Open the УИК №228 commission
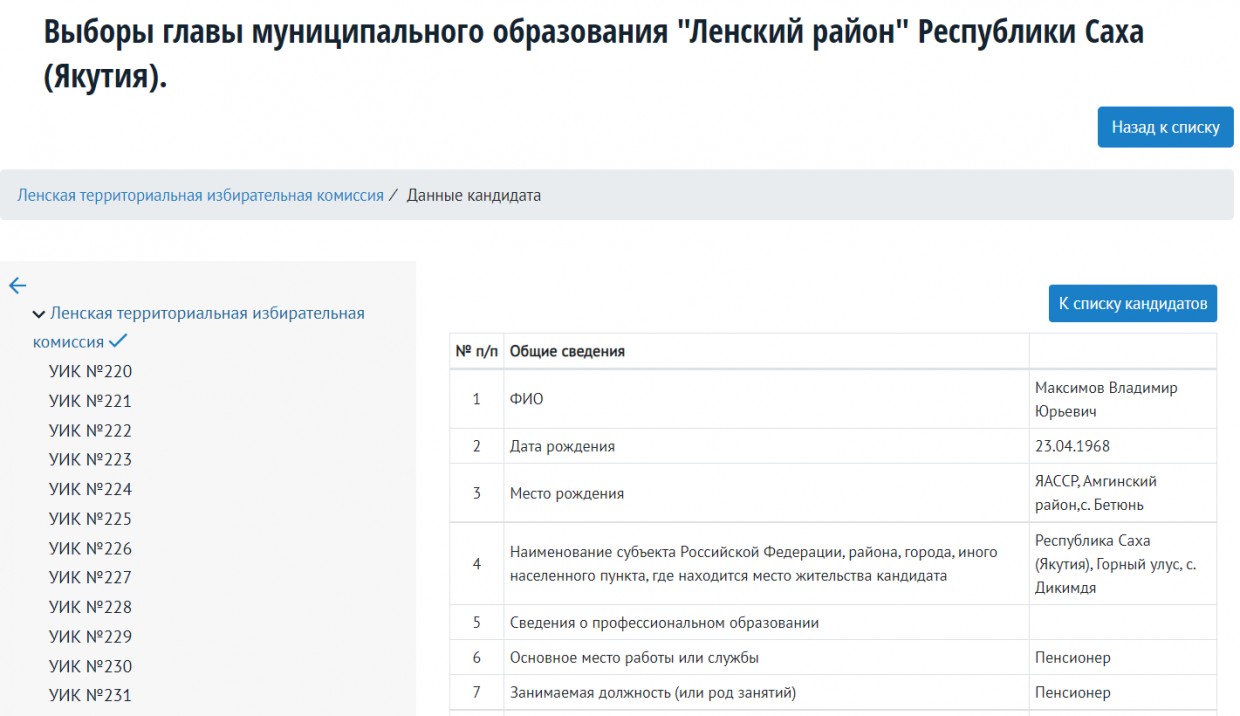 point(90,607)
